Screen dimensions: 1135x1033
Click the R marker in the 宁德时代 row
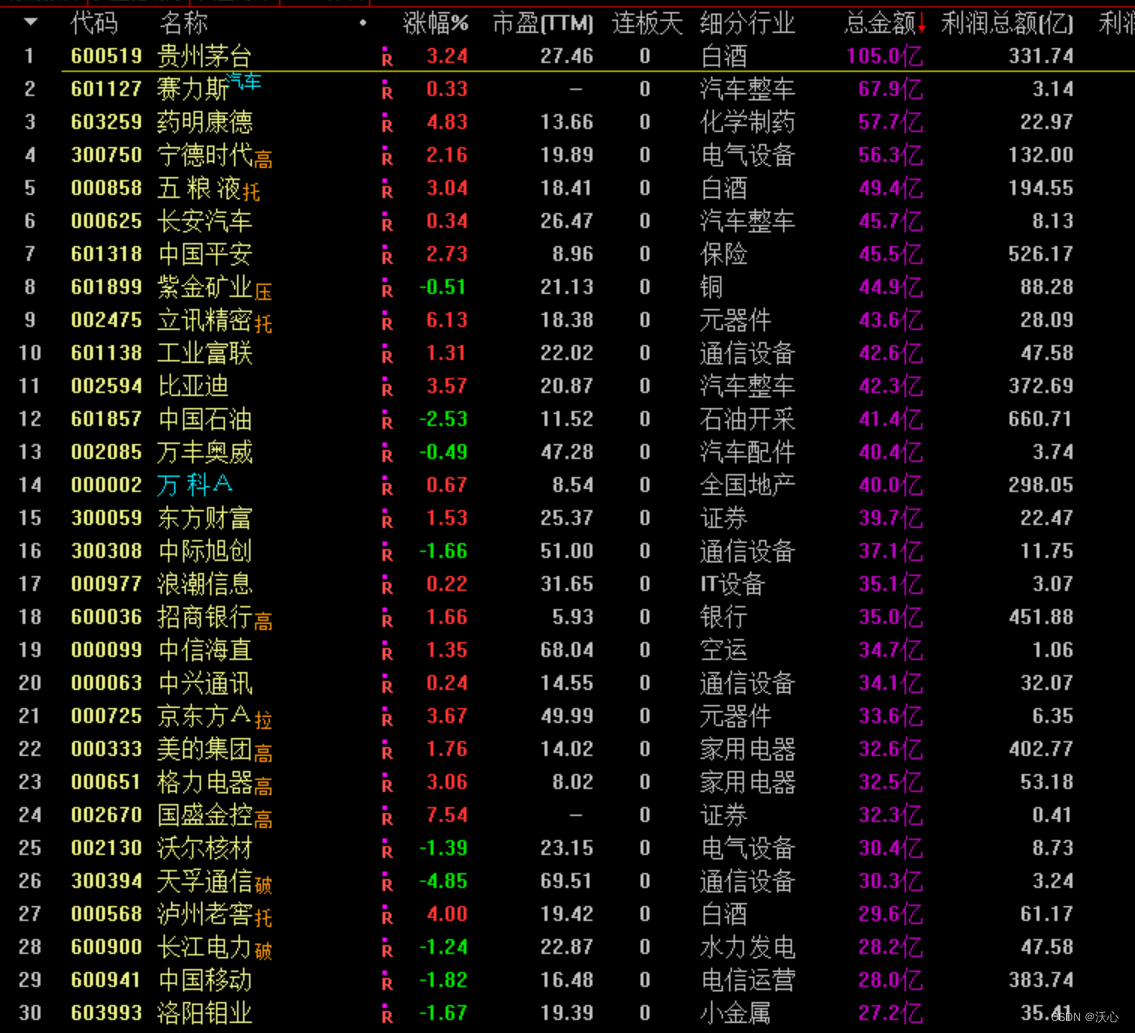[387, 156]
